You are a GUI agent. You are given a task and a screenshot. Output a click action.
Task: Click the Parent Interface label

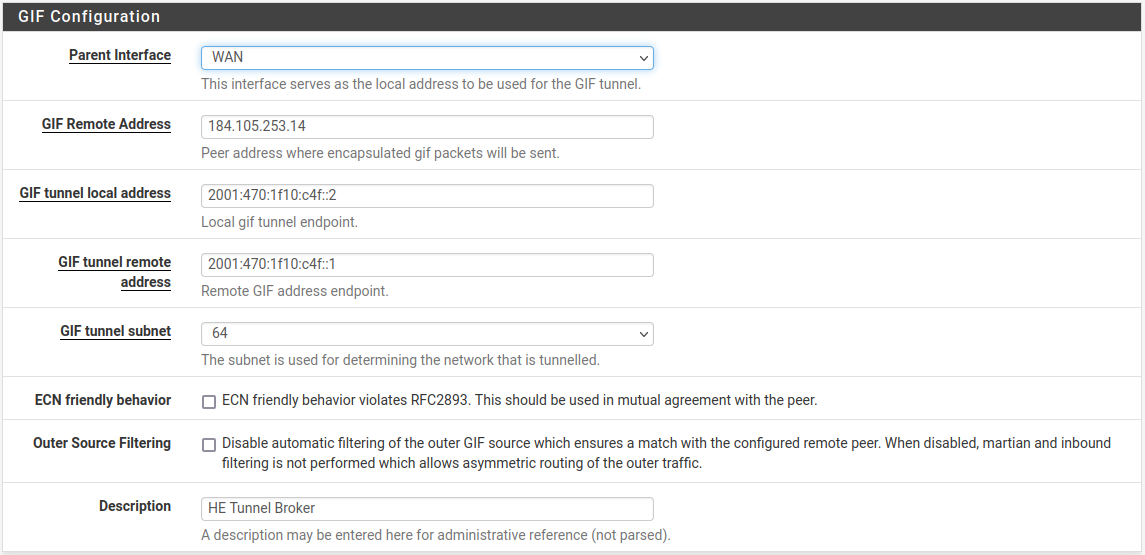point(120,56)
